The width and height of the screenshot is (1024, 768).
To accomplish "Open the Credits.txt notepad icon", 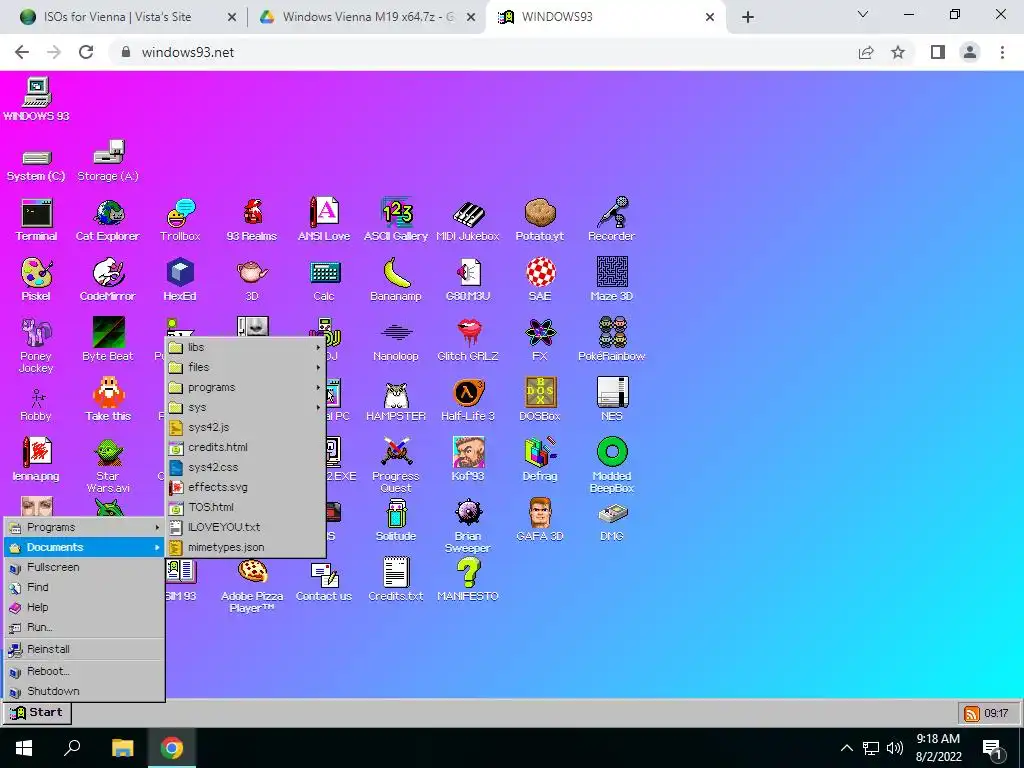I will (396, 580).
